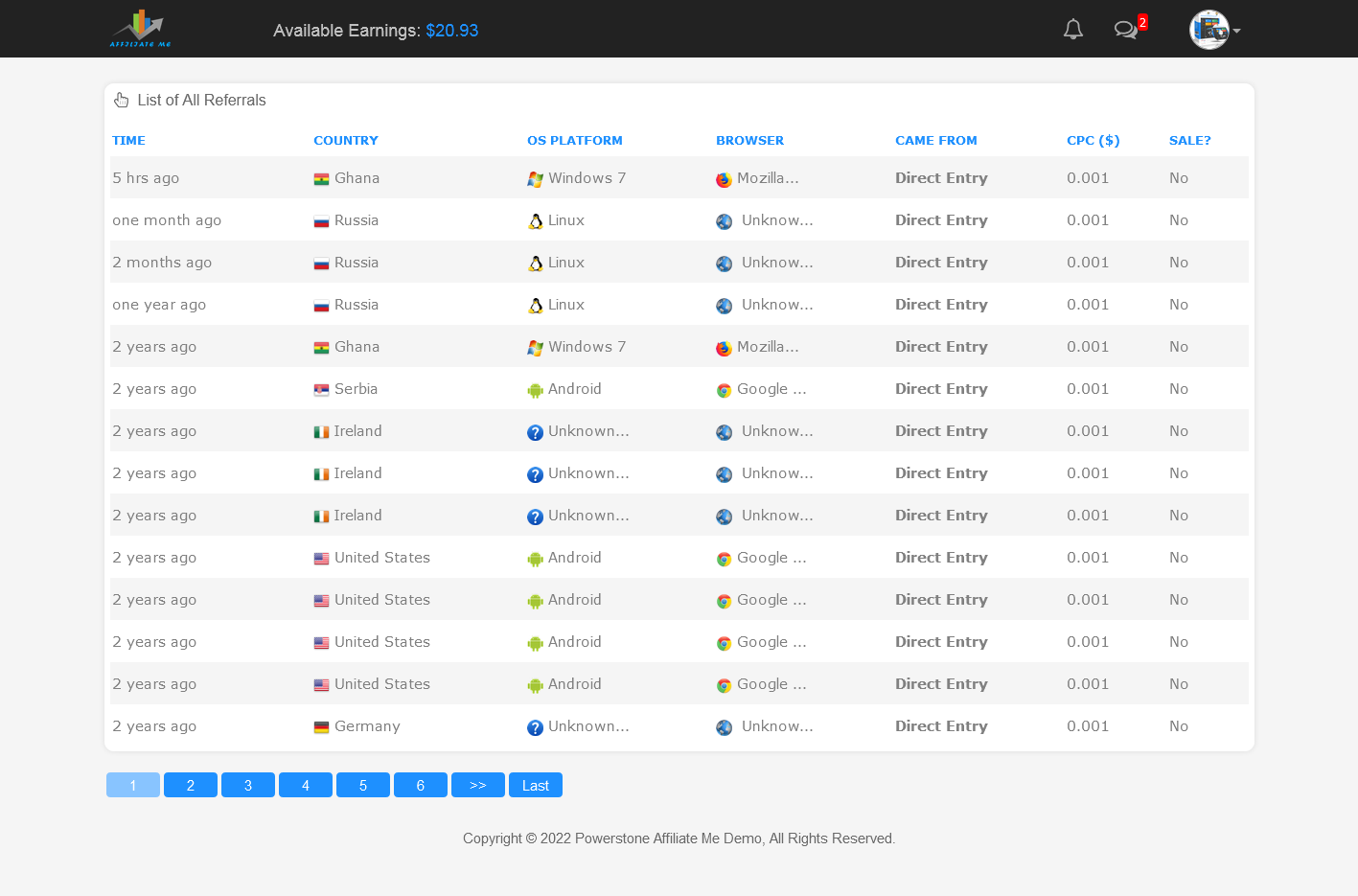Go to page 6 of referrals
The image size is (1358, 896).
[420, 785]
